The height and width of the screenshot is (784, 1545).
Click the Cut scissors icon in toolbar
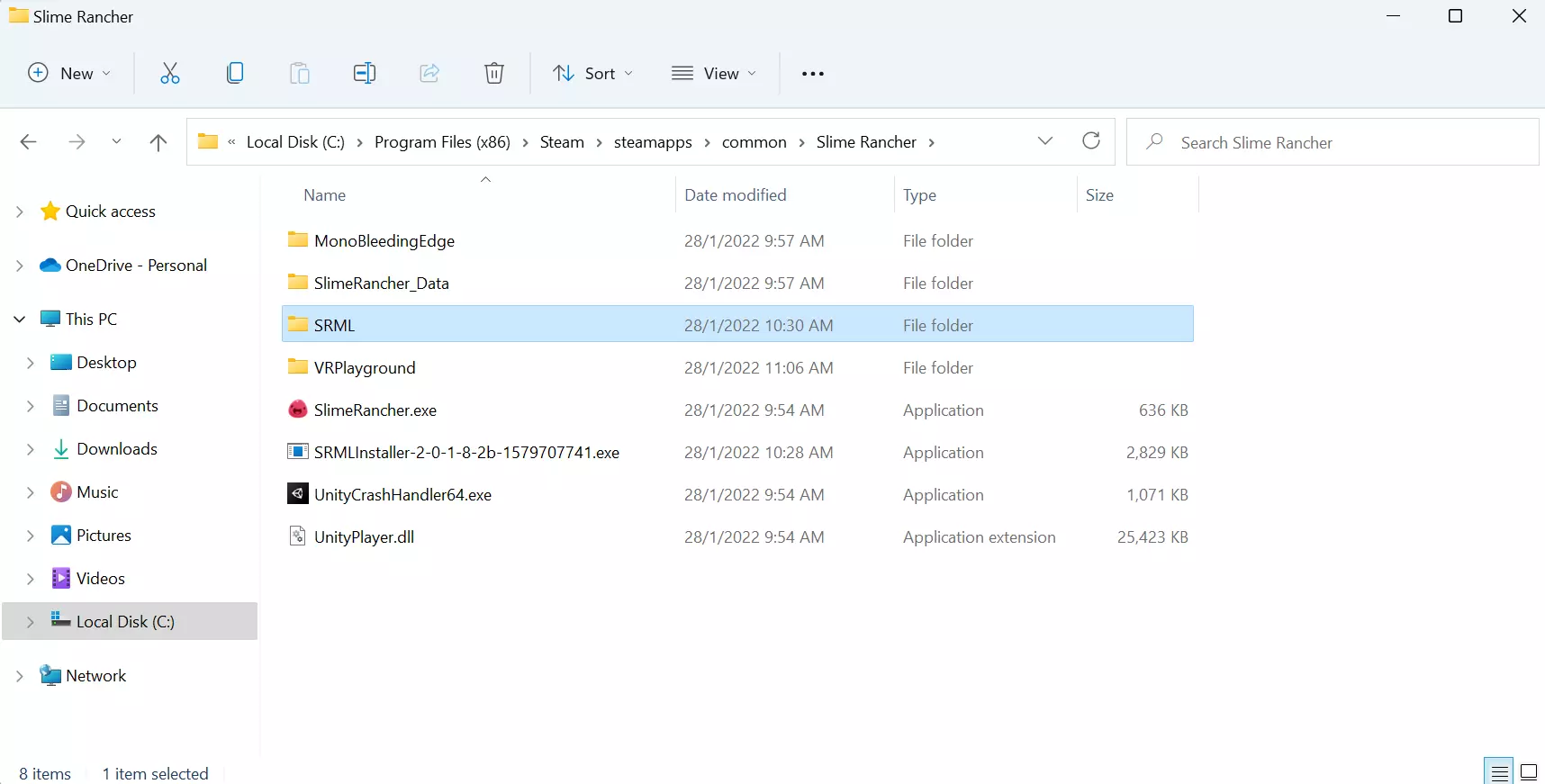point(169,74)
